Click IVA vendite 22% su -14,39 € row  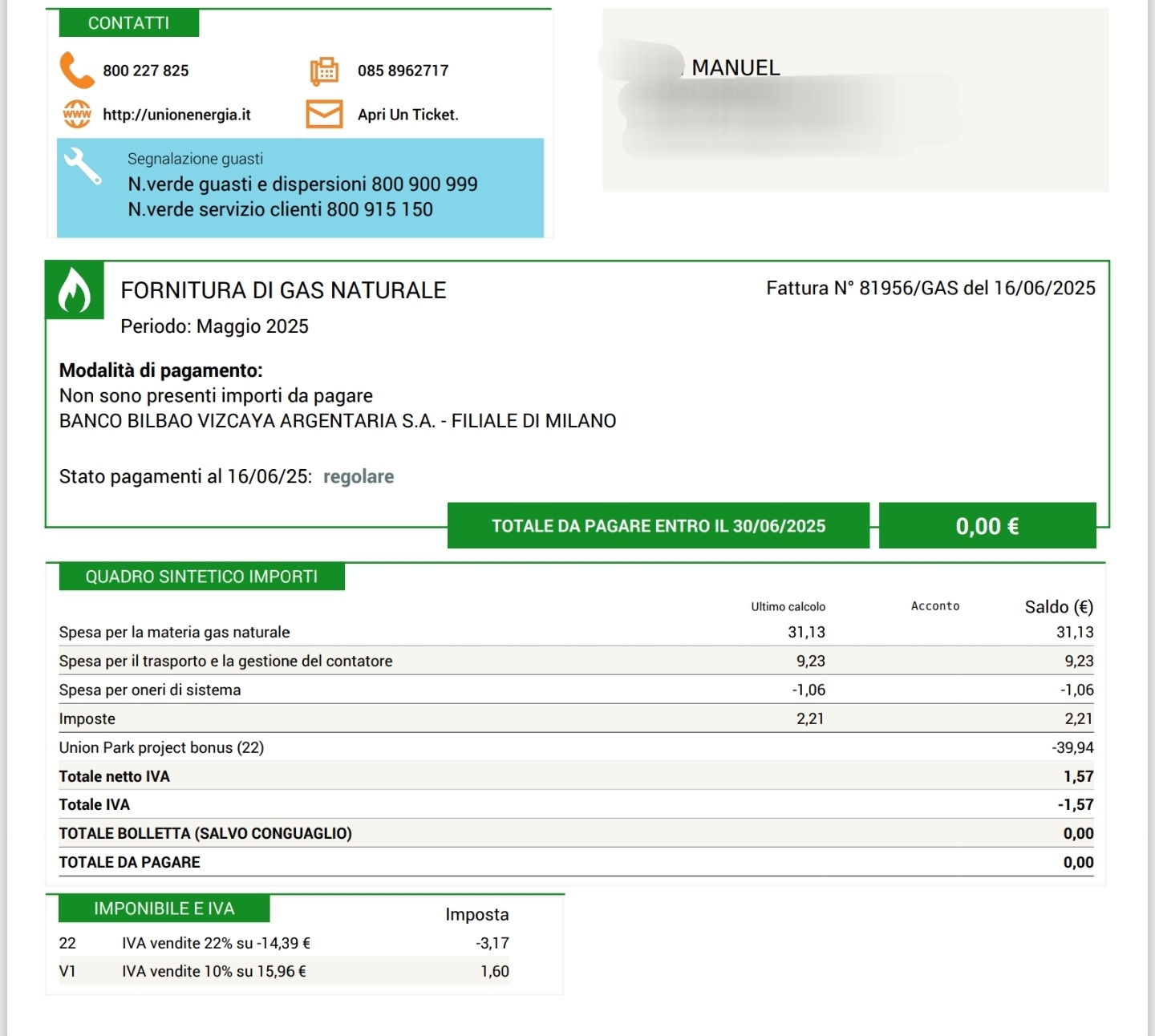coord(284,943)
